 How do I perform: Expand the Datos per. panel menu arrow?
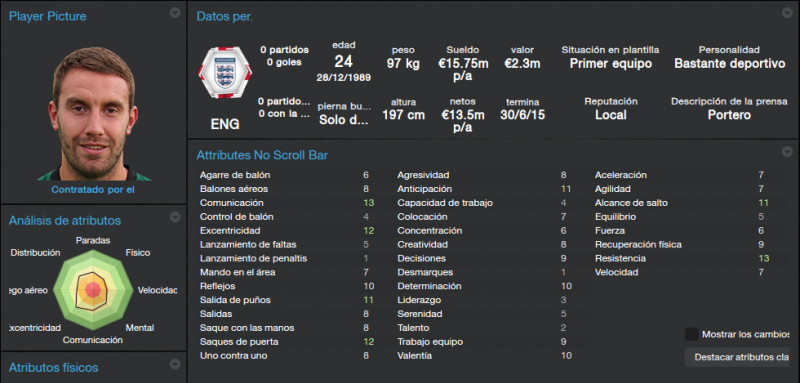(787, 13)
